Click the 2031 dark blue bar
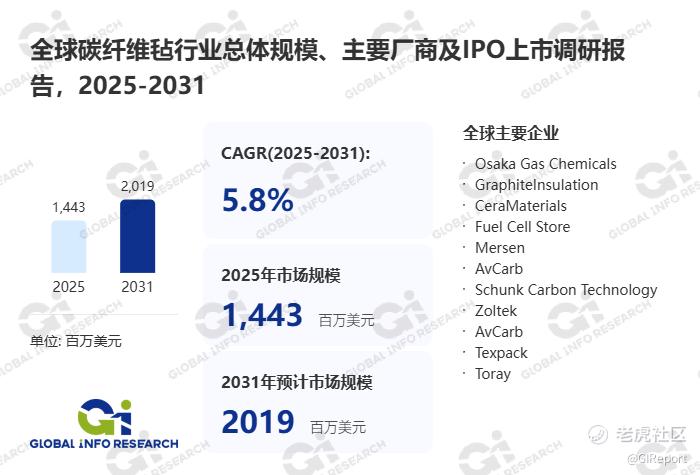 point(138,236)
